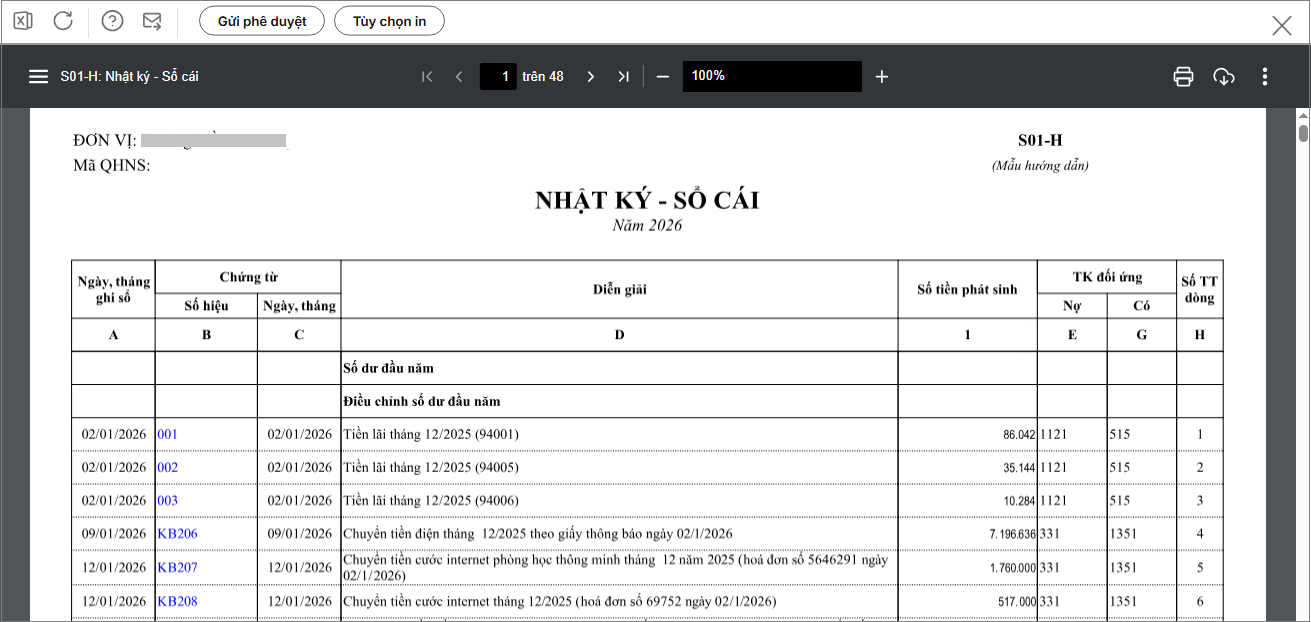This screenshot has width=1311, height=622.
Task: Zoom in with the plus button
Action: 881,76
